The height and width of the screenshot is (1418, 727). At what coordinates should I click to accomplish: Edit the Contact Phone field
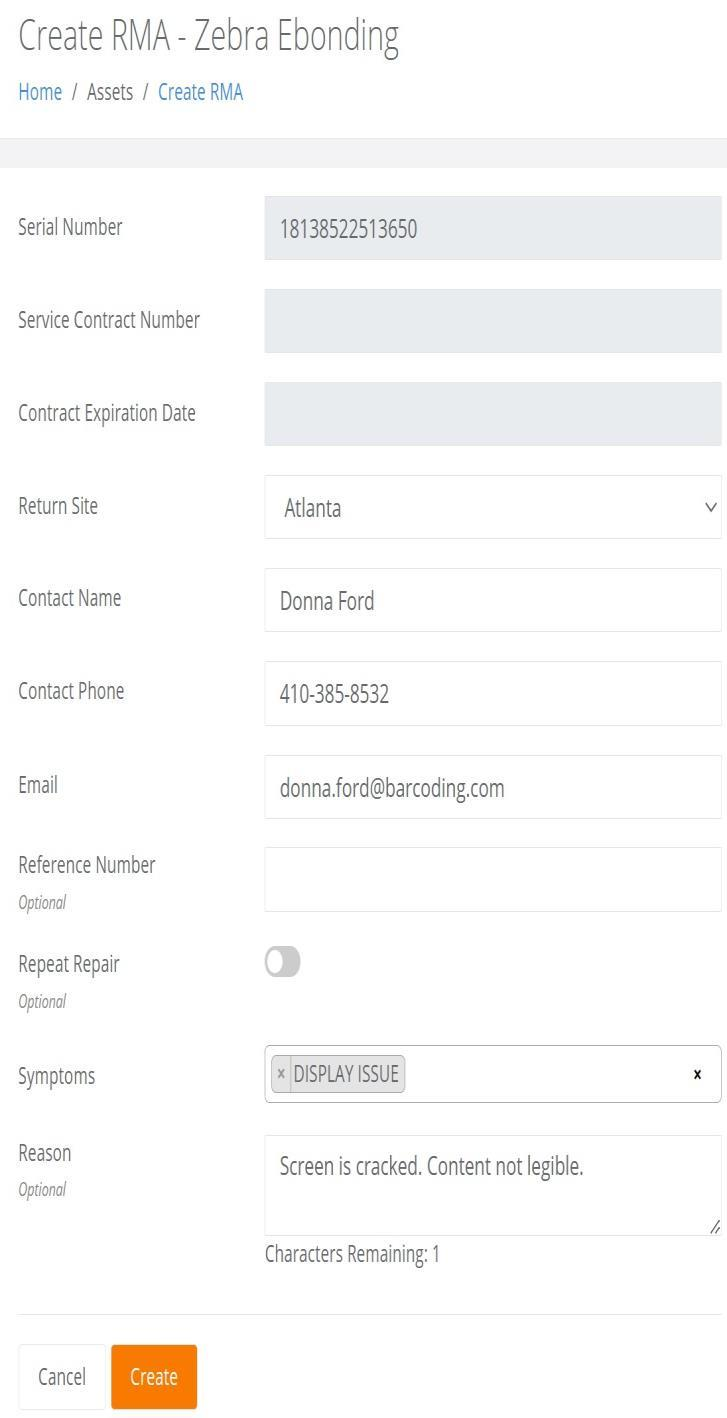click(x=493, y=693)
